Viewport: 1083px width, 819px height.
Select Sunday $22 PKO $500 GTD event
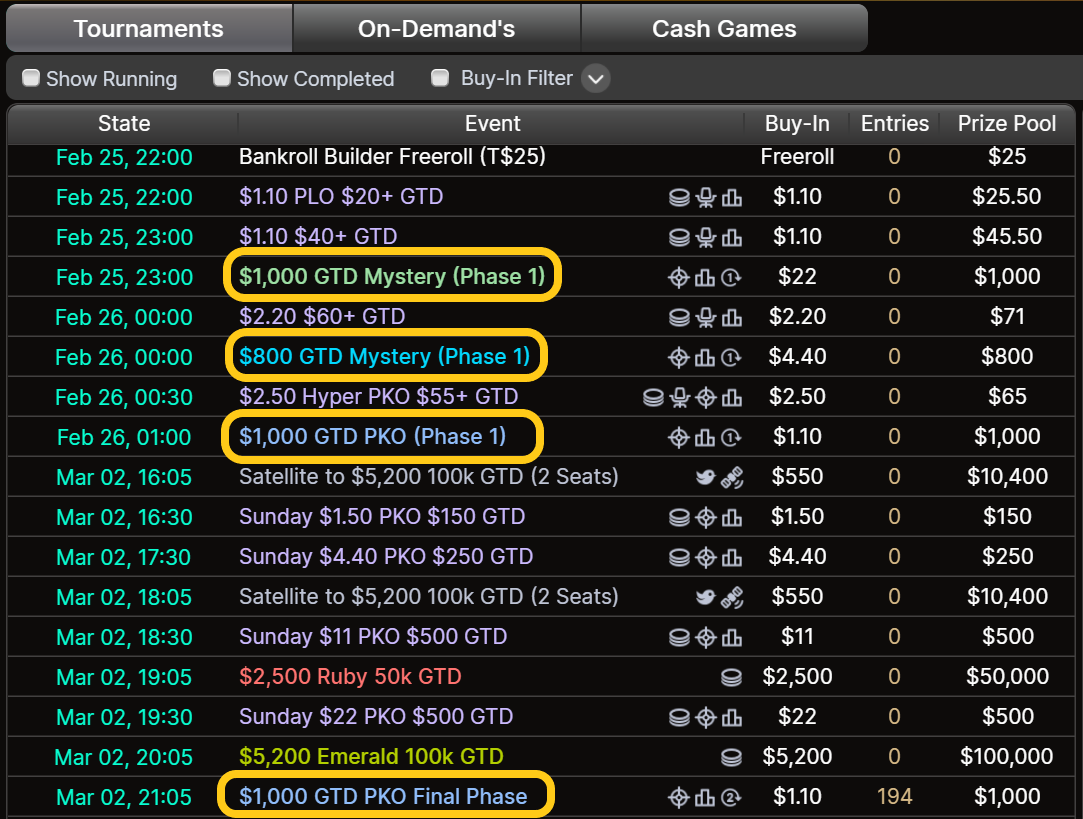tap(376, 717)
